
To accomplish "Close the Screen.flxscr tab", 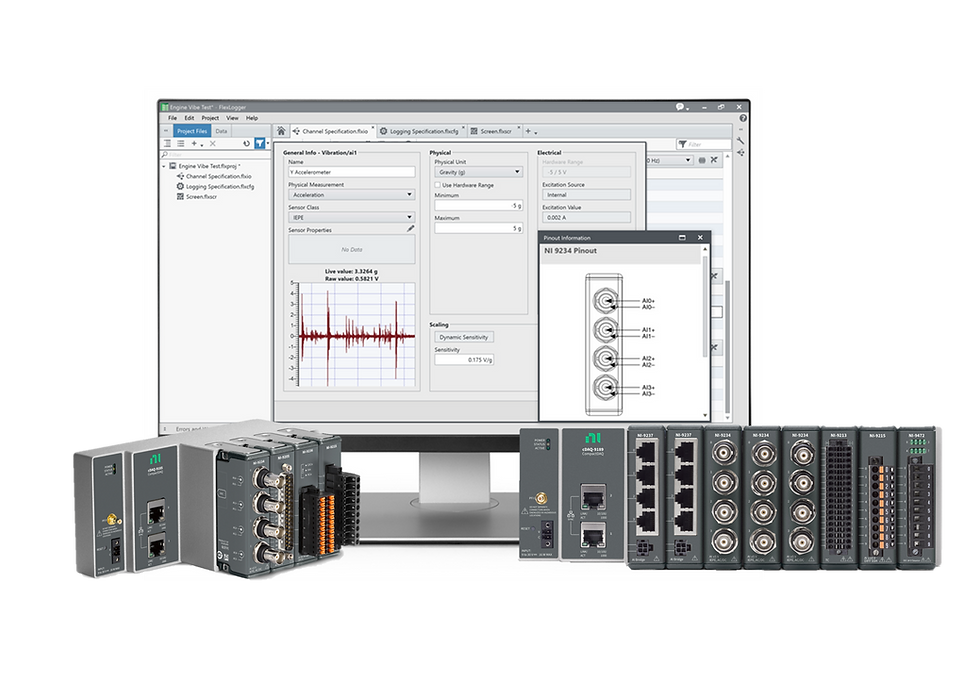I will 518,127.
